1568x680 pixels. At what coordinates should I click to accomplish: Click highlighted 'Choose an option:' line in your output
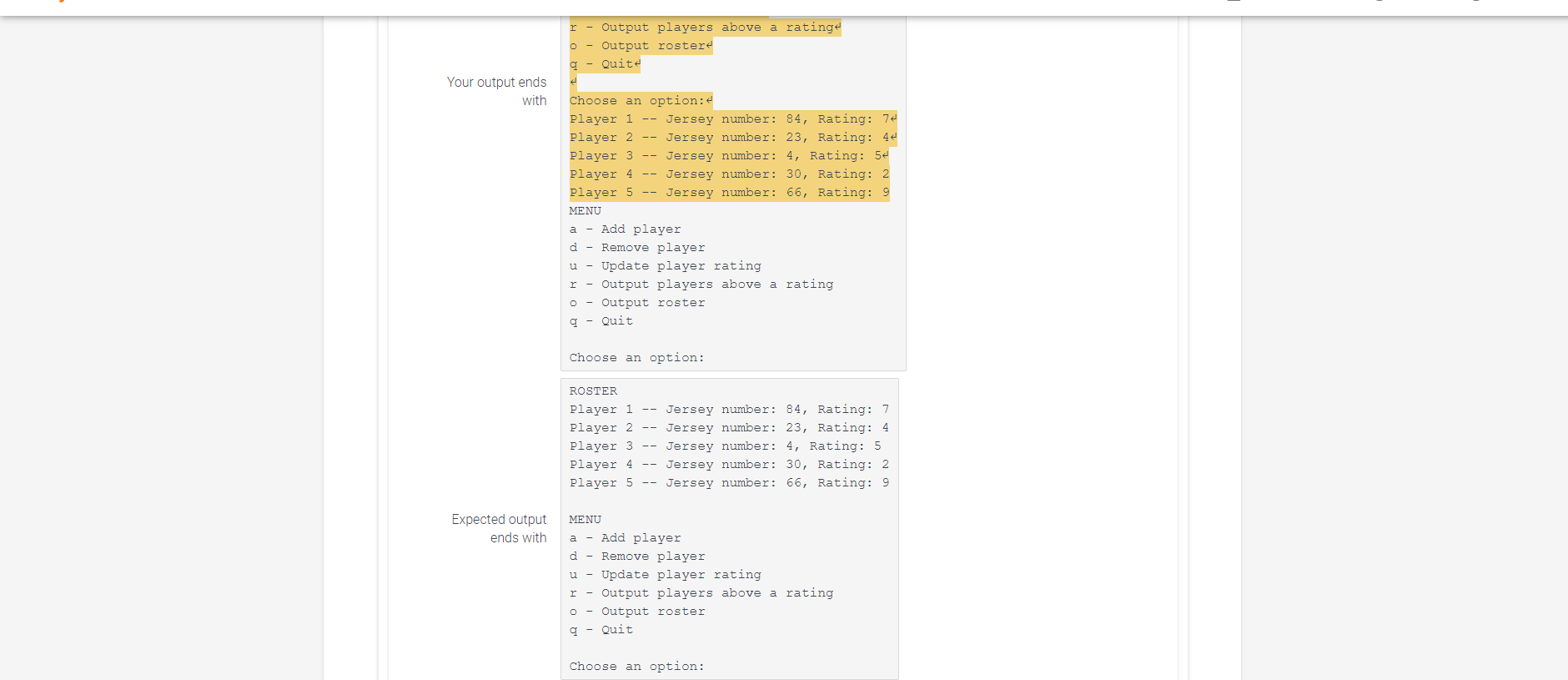641,101
